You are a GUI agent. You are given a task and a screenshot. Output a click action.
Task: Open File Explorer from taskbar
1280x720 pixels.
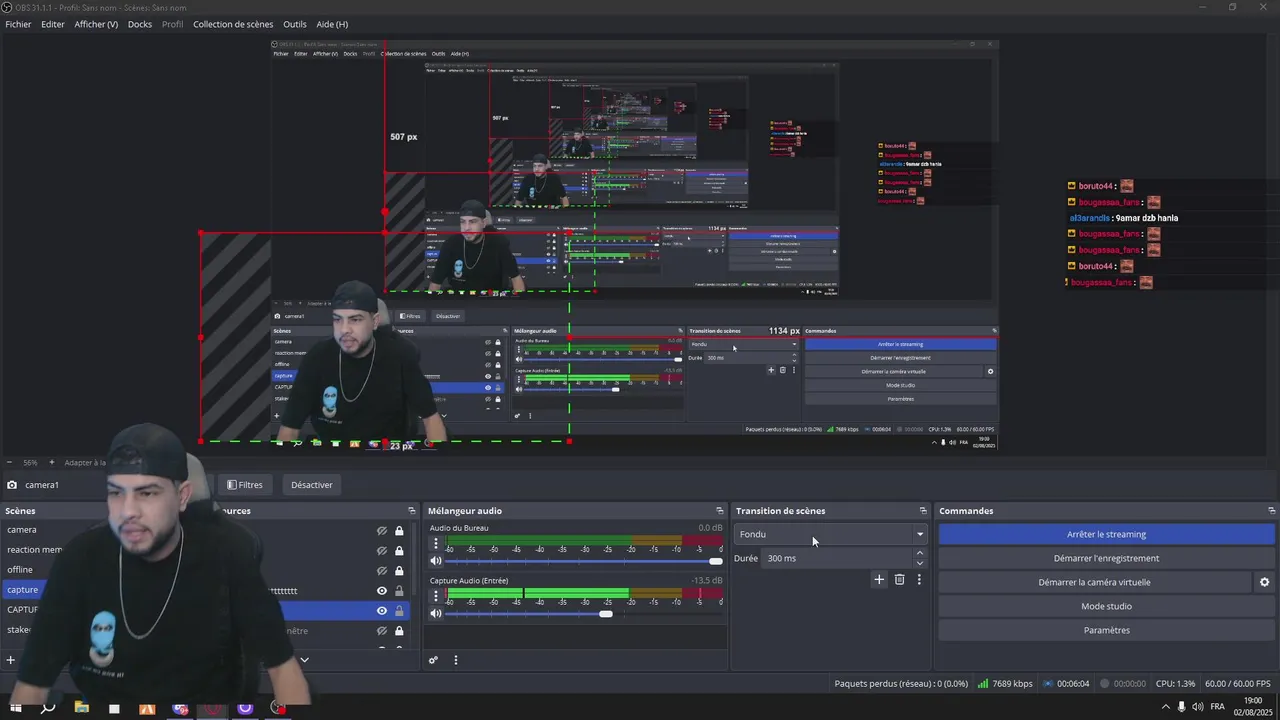tap(81, 708)
